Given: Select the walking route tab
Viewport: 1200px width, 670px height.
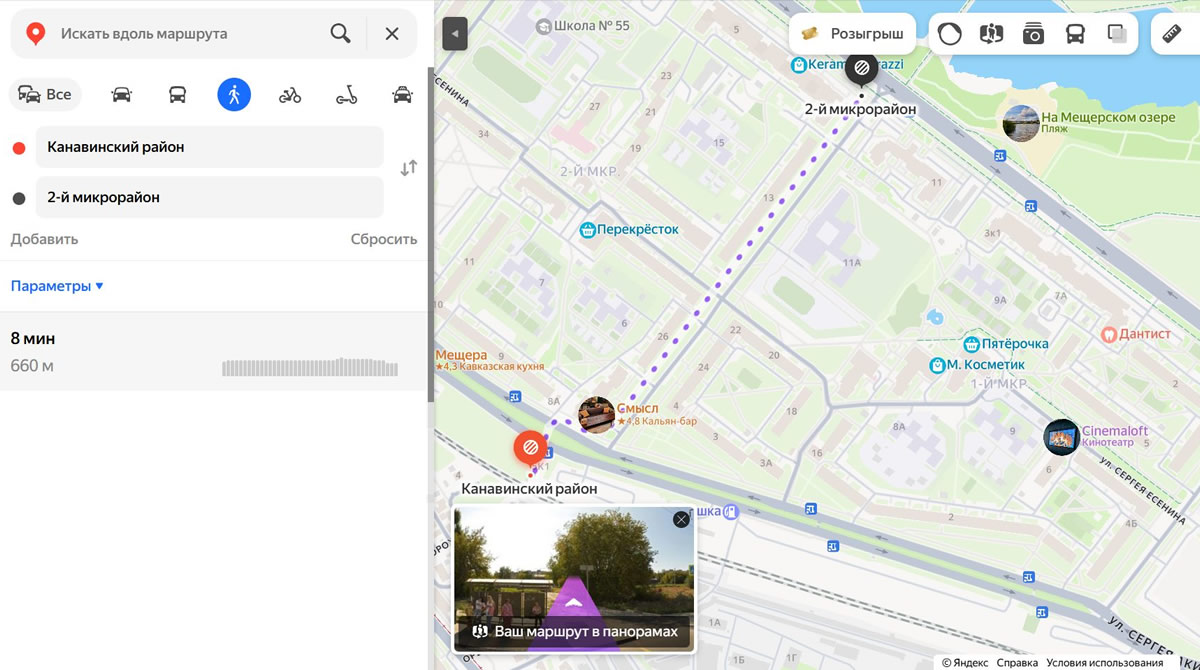Looking at the screenshot, I should pos(234,95).
